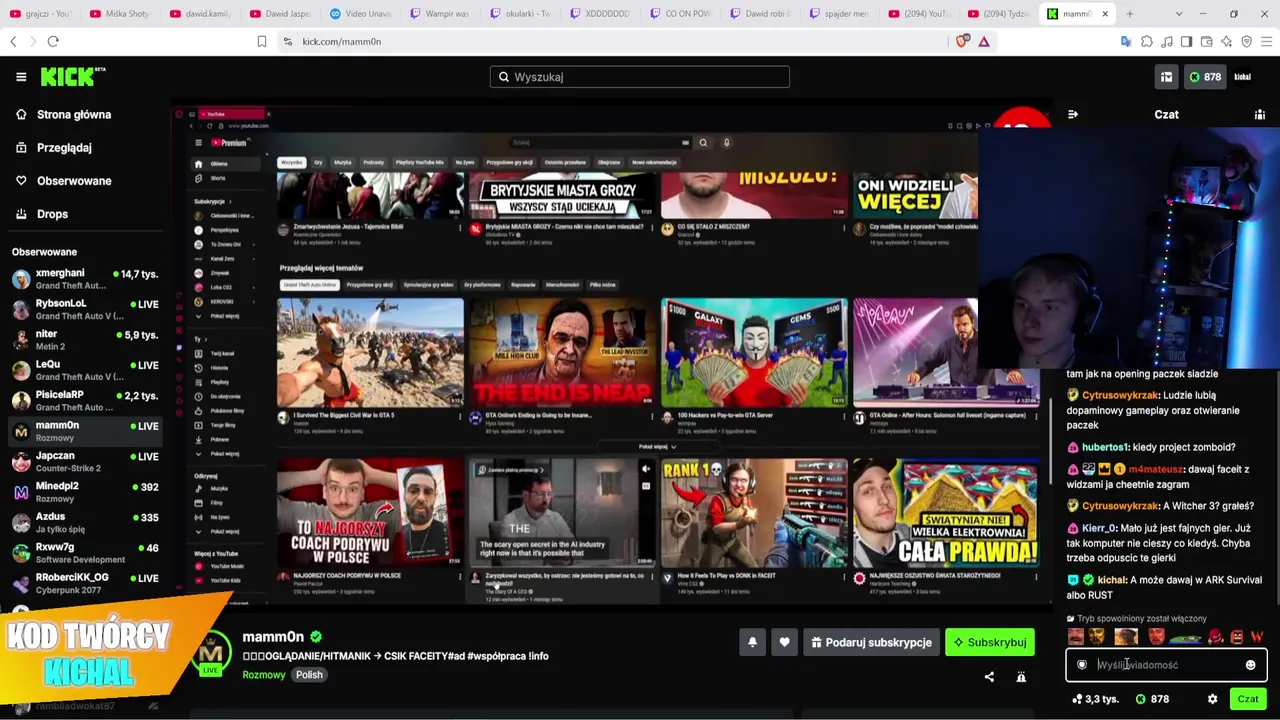Bookmark this page with the bookmark icon
Viewport: 1280px width, 720px height.
click(262, 41)
